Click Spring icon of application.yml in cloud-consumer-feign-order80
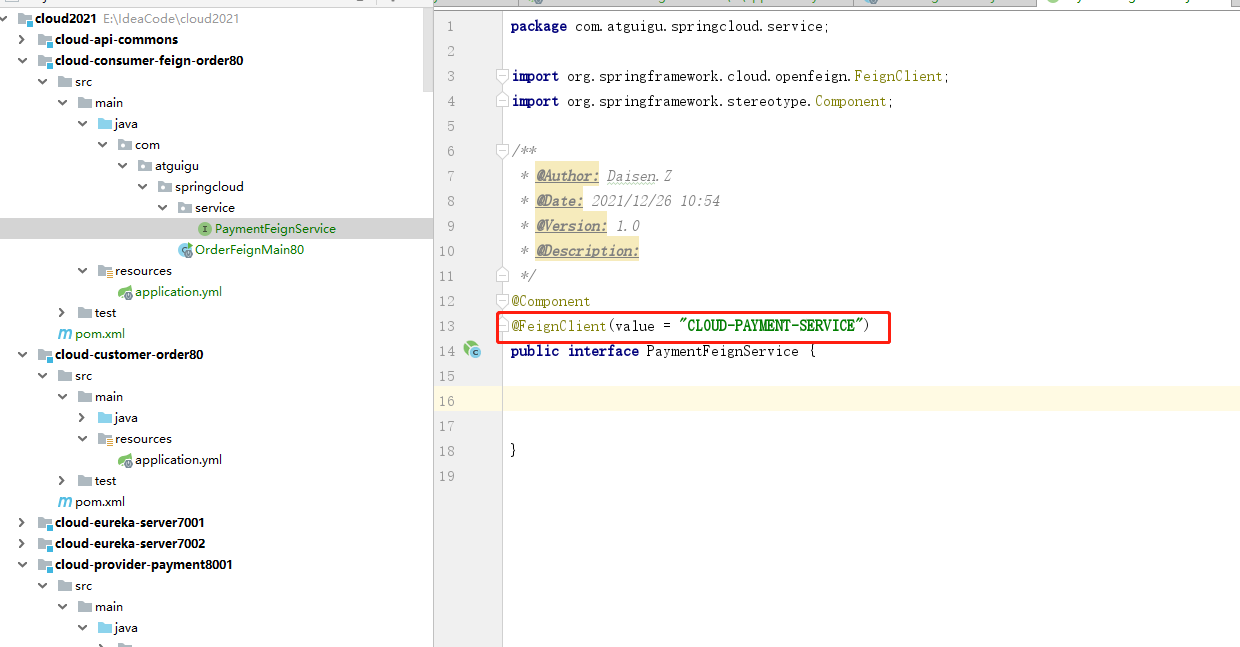 (x=125, y=292)
